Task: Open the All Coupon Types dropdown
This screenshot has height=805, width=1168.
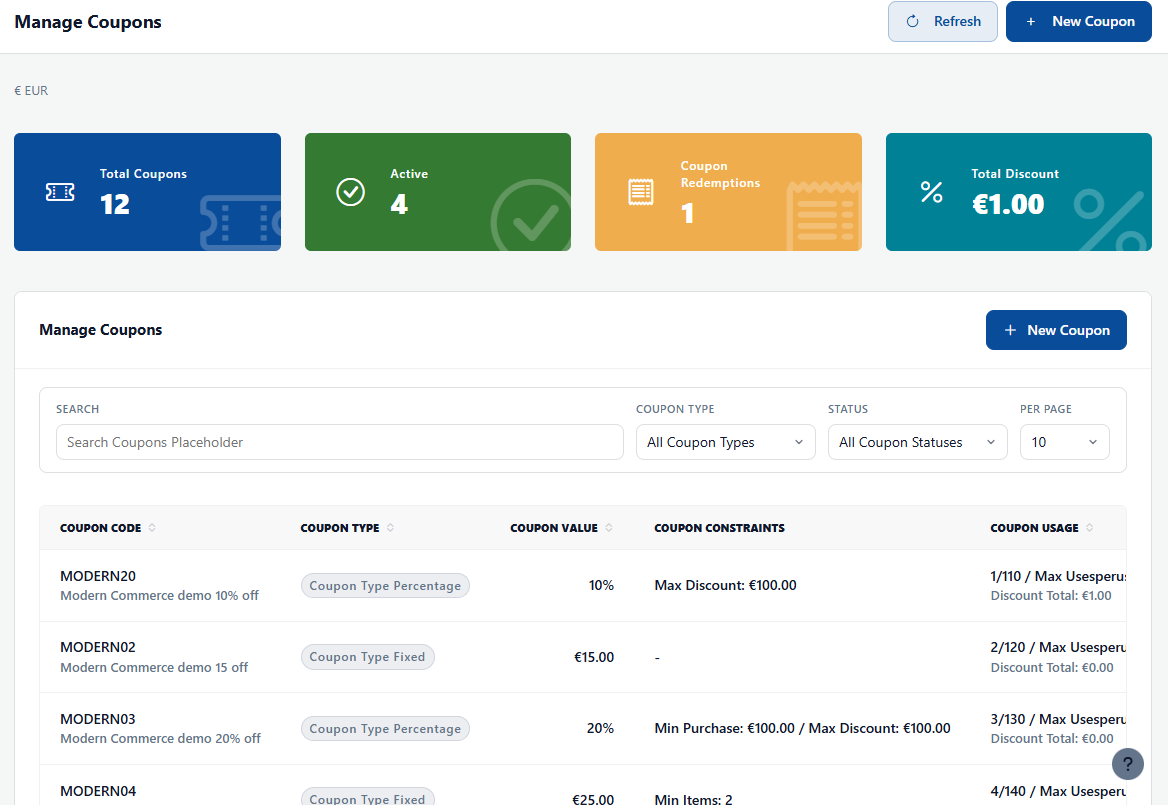Action: [726, 442]
